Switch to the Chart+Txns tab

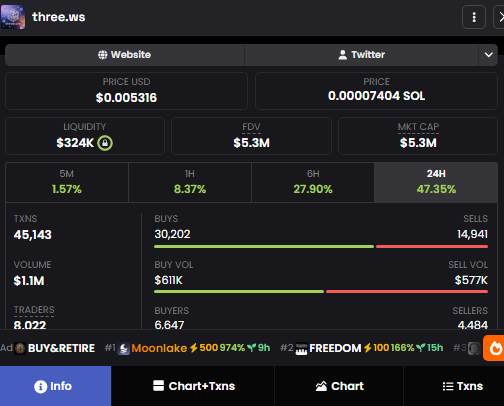coord(193,386)
